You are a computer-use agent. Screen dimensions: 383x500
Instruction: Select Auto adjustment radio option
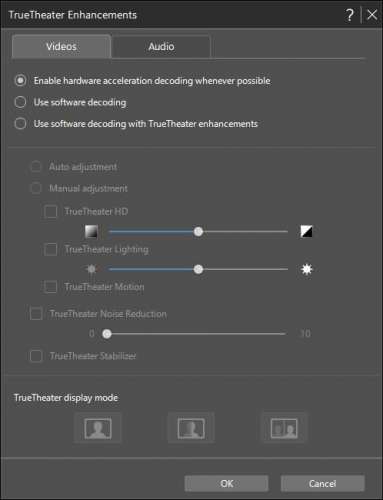tap(36, 167)
